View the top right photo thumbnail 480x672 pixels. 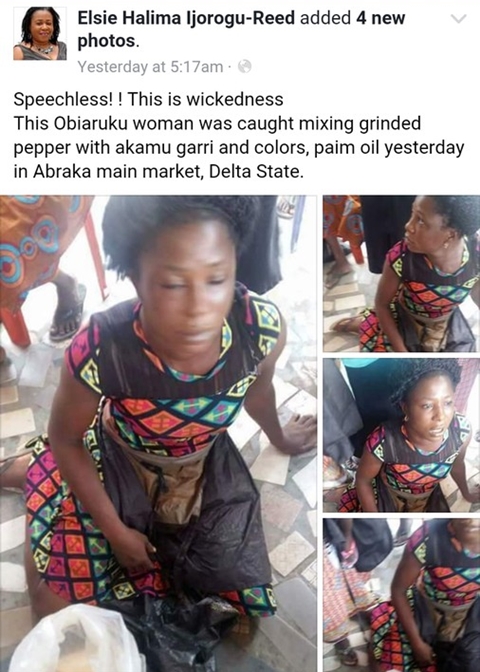tap(402, 273)
